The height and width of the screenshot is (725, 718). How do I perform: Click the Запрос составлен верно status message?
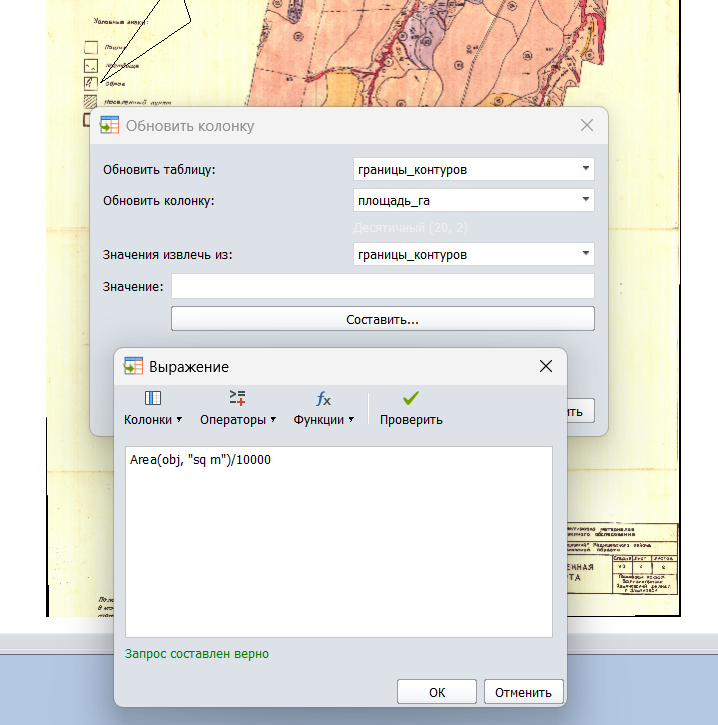point(197,654)
